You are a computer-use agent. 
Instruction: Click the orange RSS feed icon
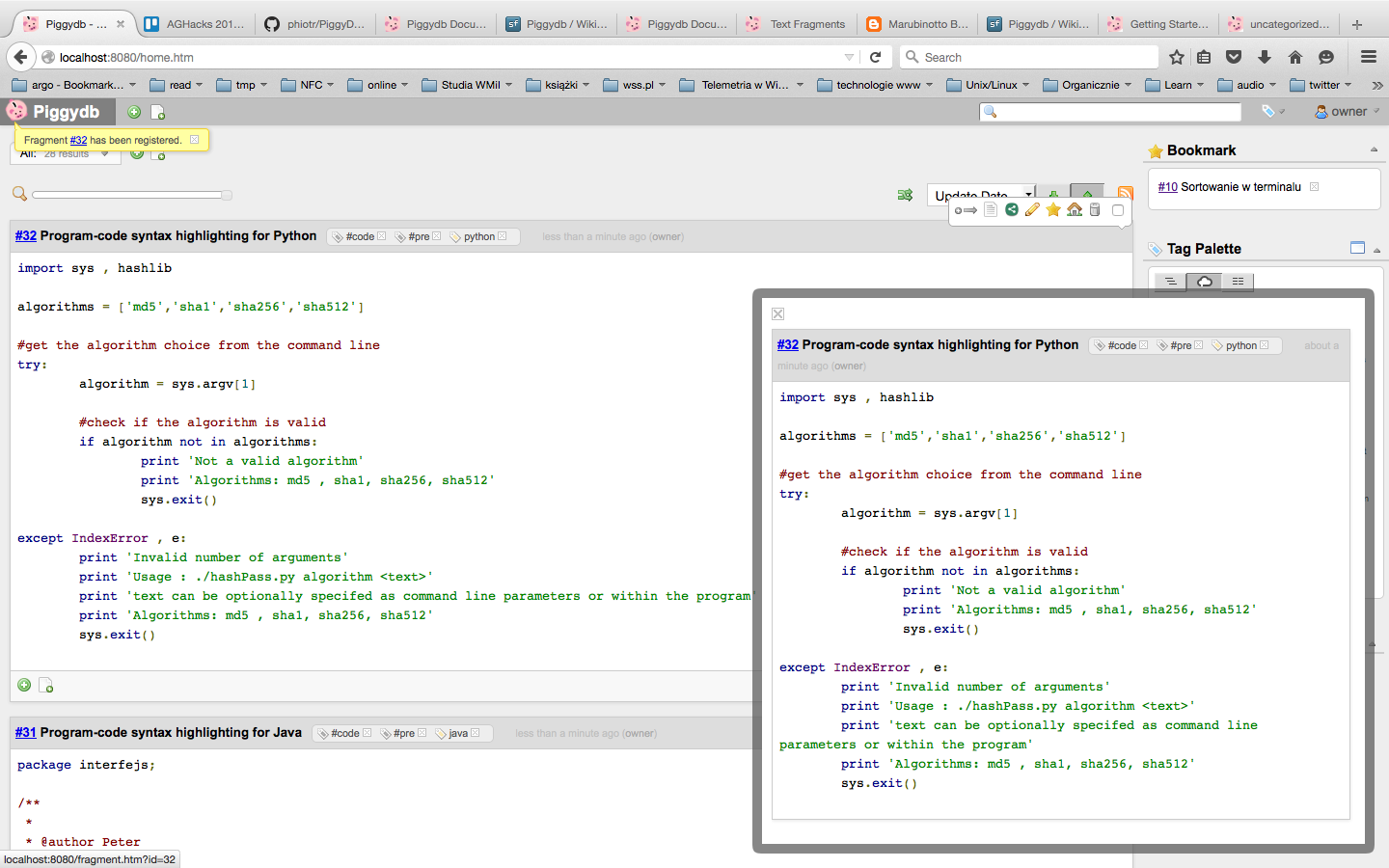pos(1125,193)
